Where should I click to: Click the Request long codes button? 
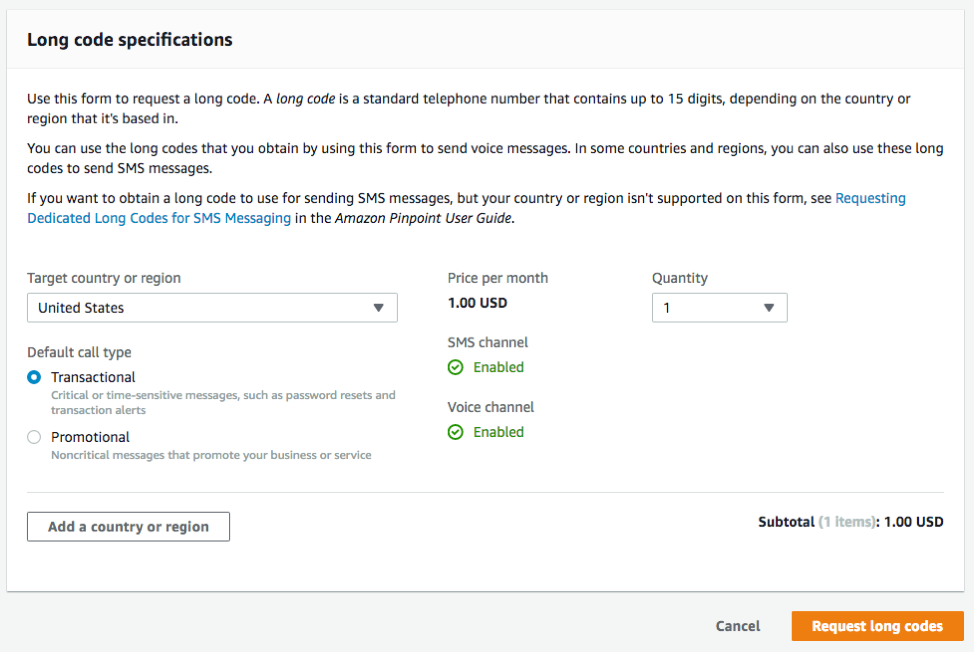877,625
